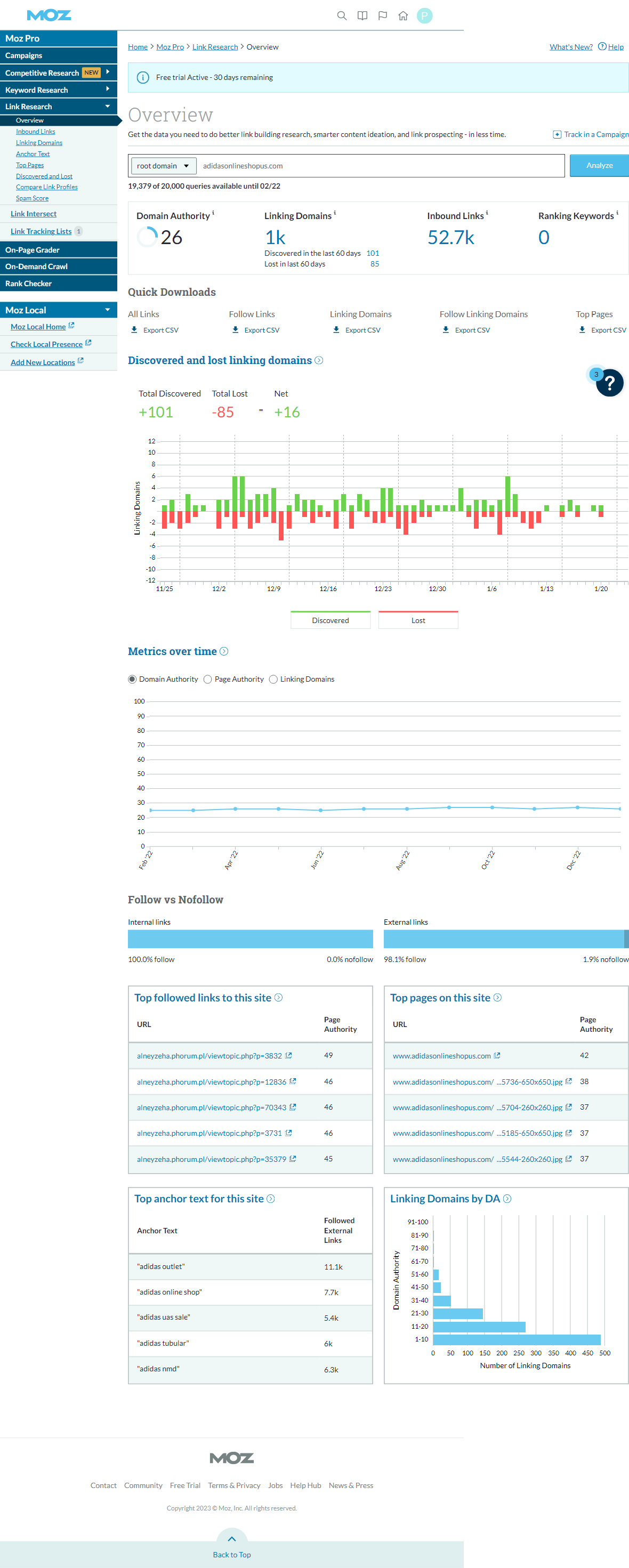Go to Inbound Links in the sidebar

[x=35, y=132]
